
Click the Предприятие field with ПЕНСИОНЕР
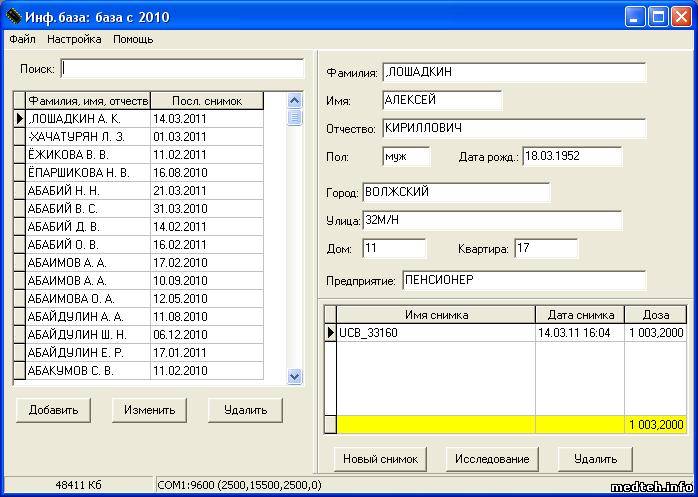[x=523, y=281]
